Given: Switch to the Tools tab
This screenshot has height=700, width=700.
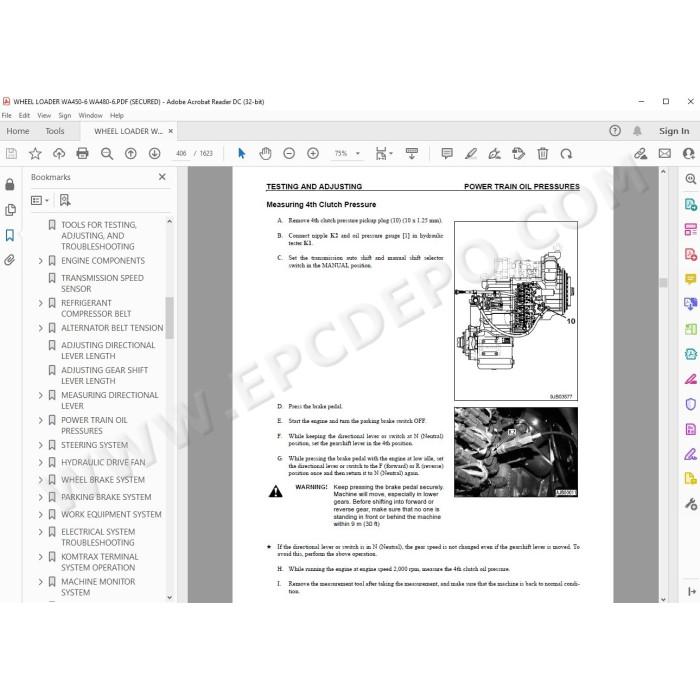Looking at the screenshot, I should (55, 131).
